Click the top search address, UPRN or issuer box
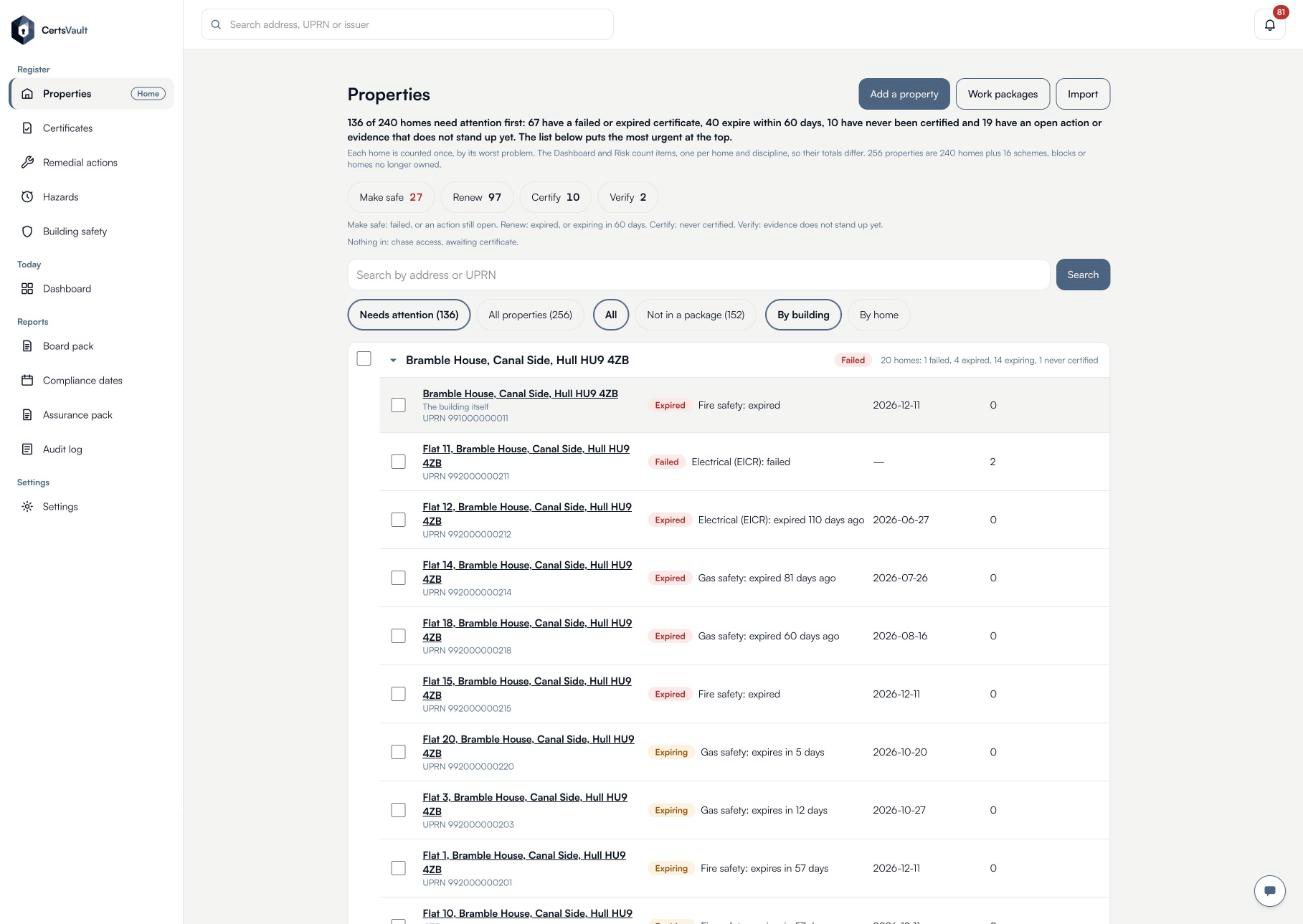This screenshot has height=924, width=1303. 407,25
